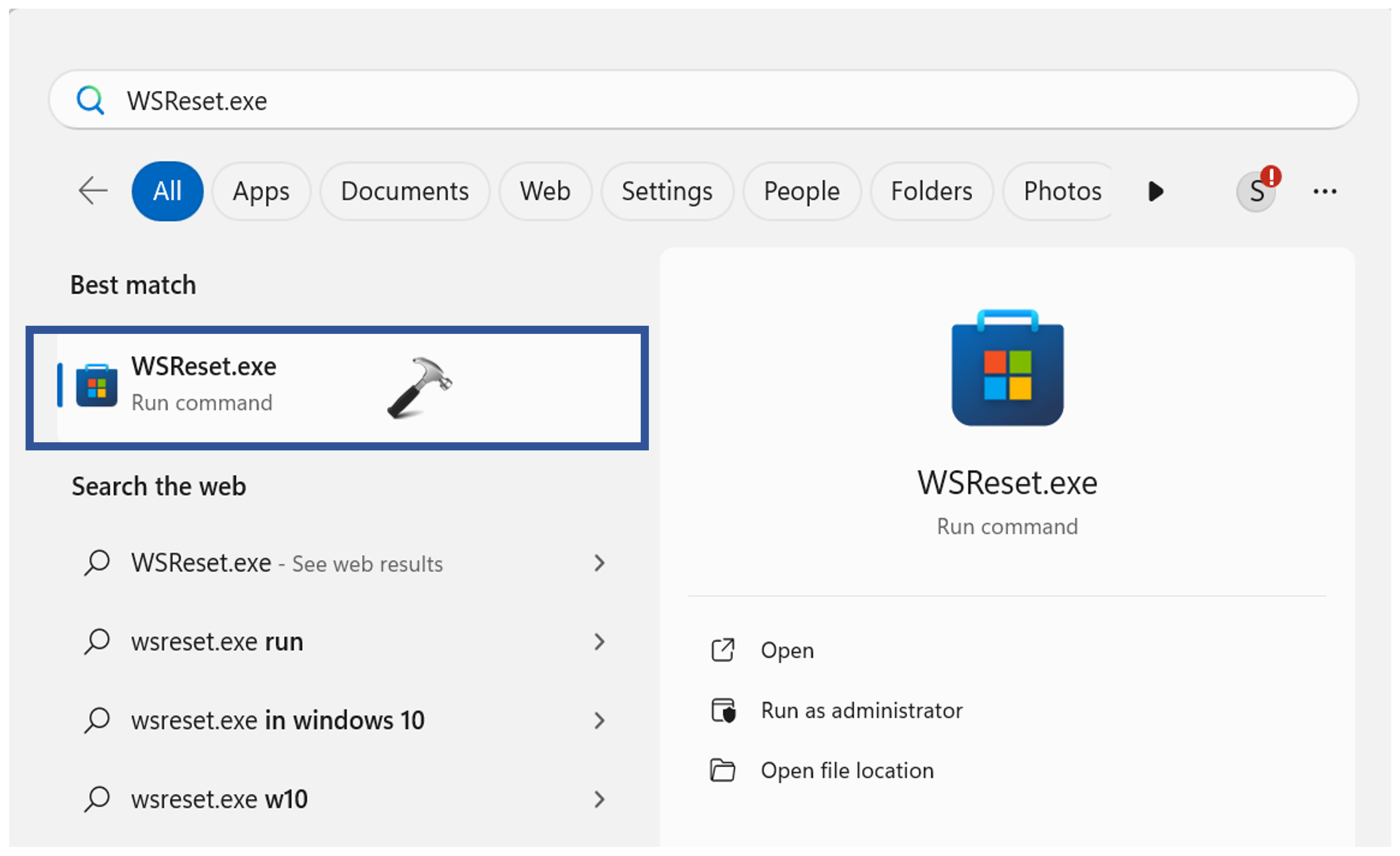
Task: Open WSReset.exe See web results
Action: tap(287, 563)
